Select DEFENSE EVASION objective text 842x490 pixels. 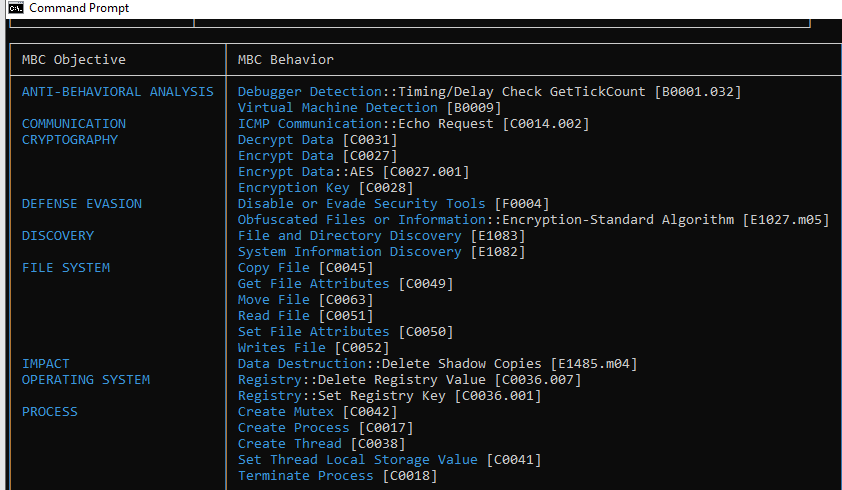(82, 204)
